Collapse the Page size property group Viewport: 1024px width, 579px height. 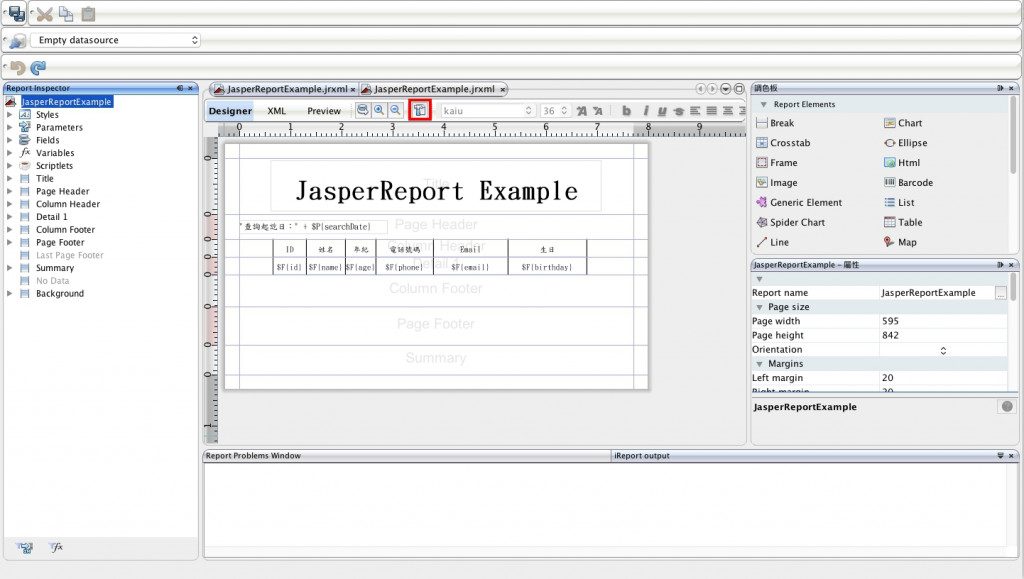click(760, 307)
